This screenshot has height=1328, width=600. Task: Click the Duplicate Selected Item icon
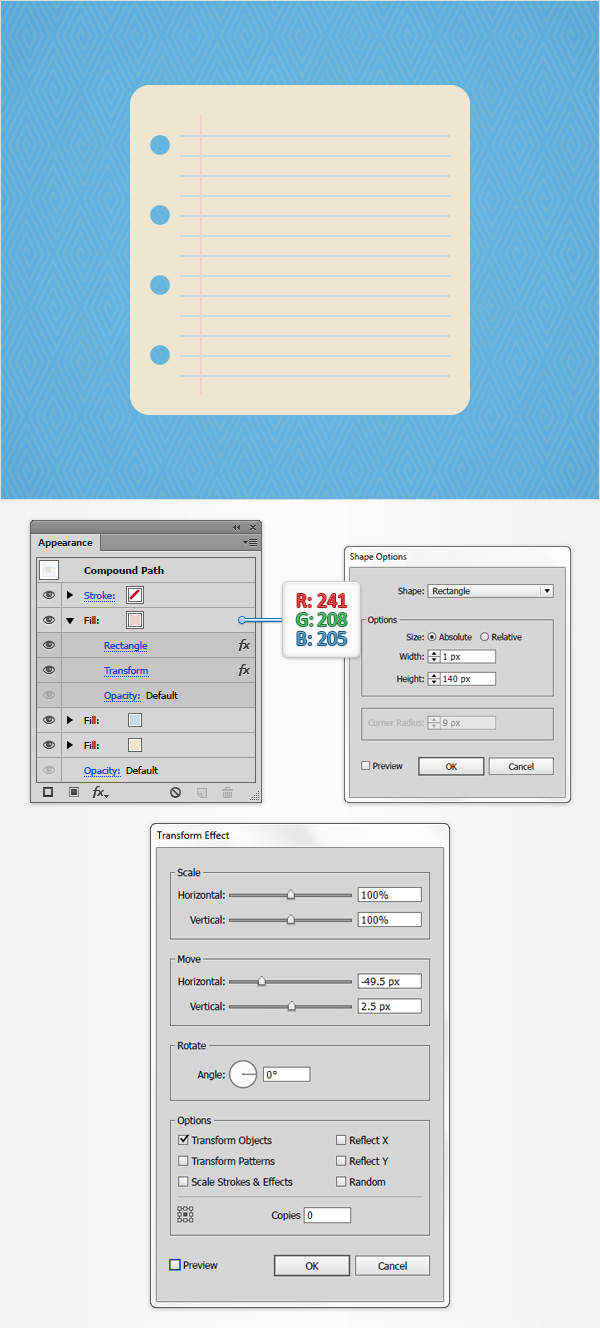click(202, 792)
